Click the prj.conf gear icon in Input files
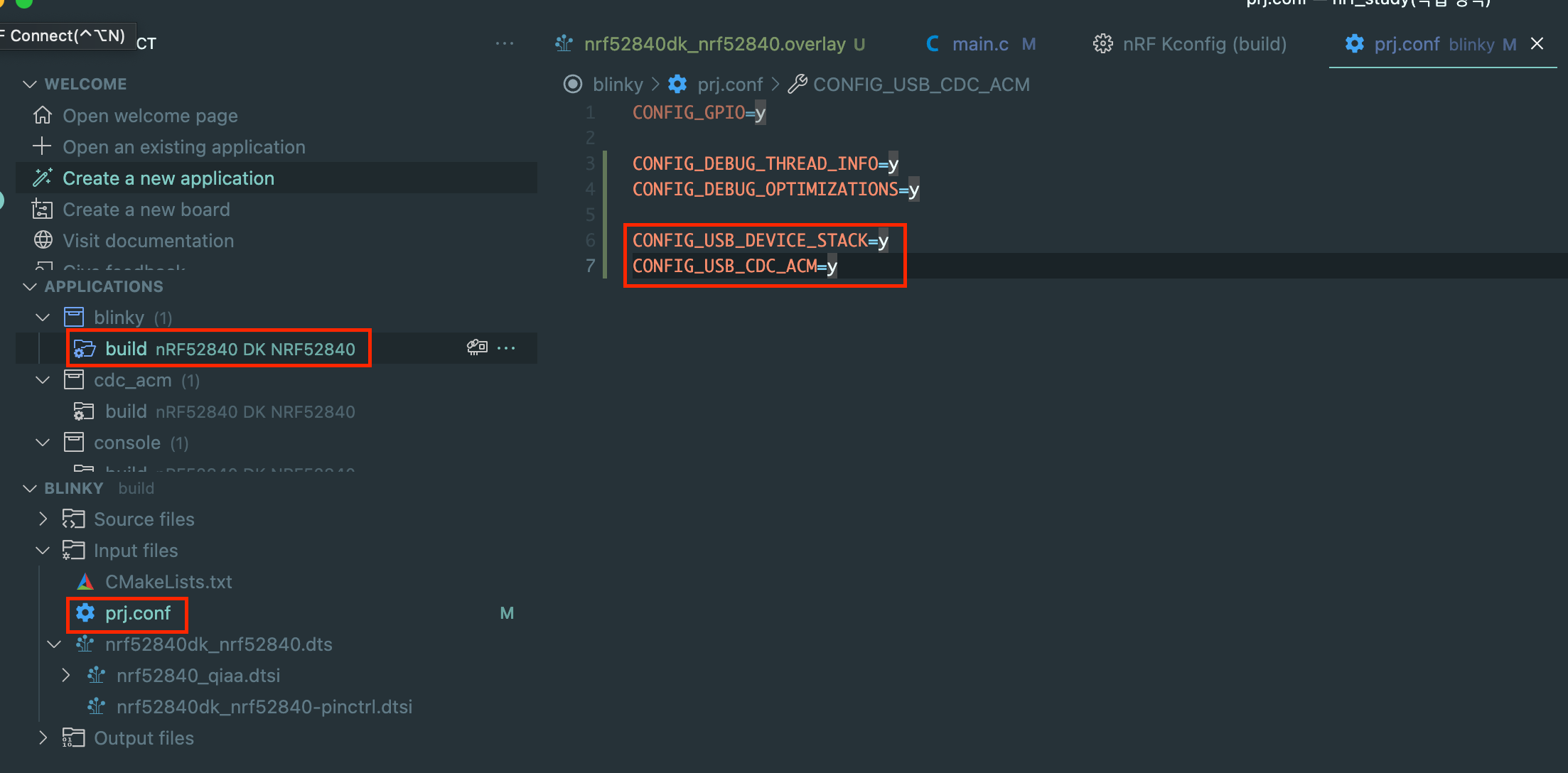 tap(85, 613)
